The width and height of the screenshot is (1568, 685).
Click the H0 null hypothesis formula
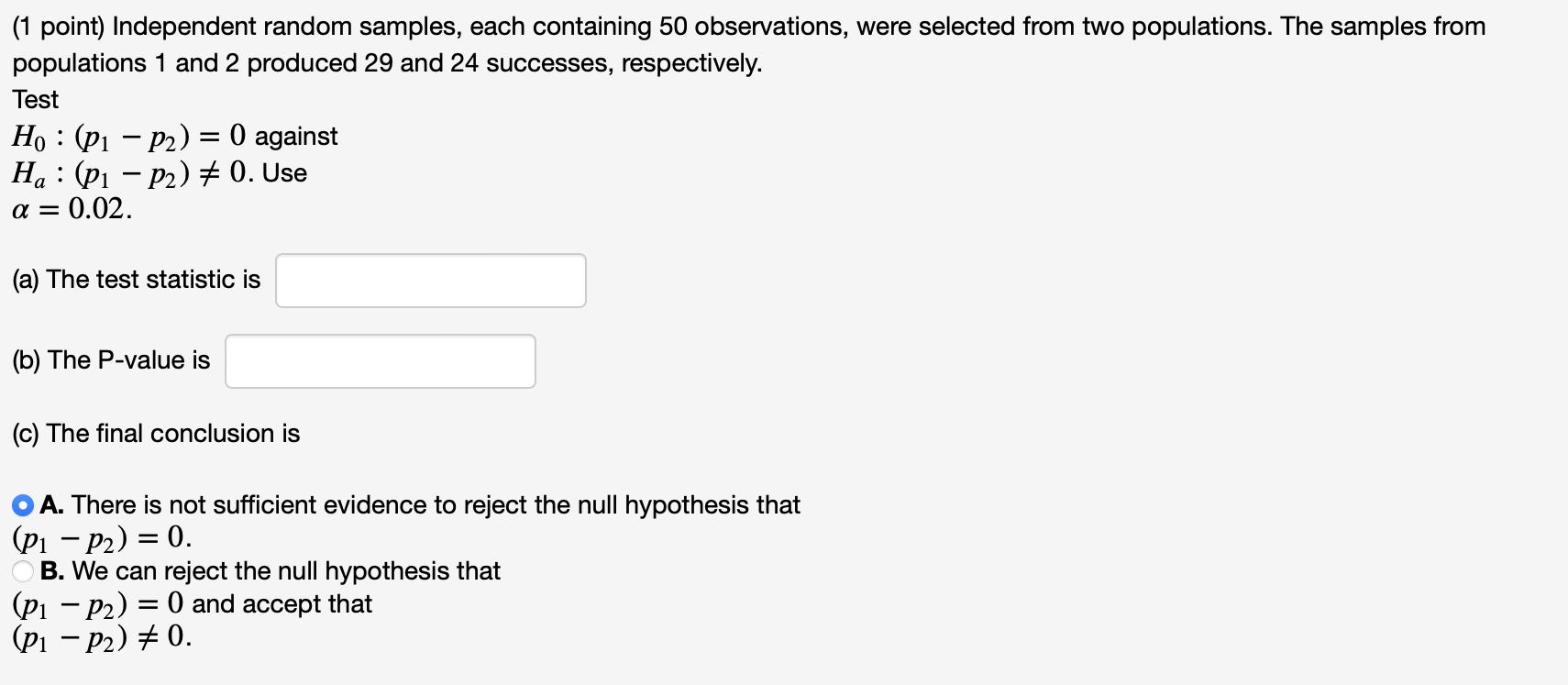point(129,137)
